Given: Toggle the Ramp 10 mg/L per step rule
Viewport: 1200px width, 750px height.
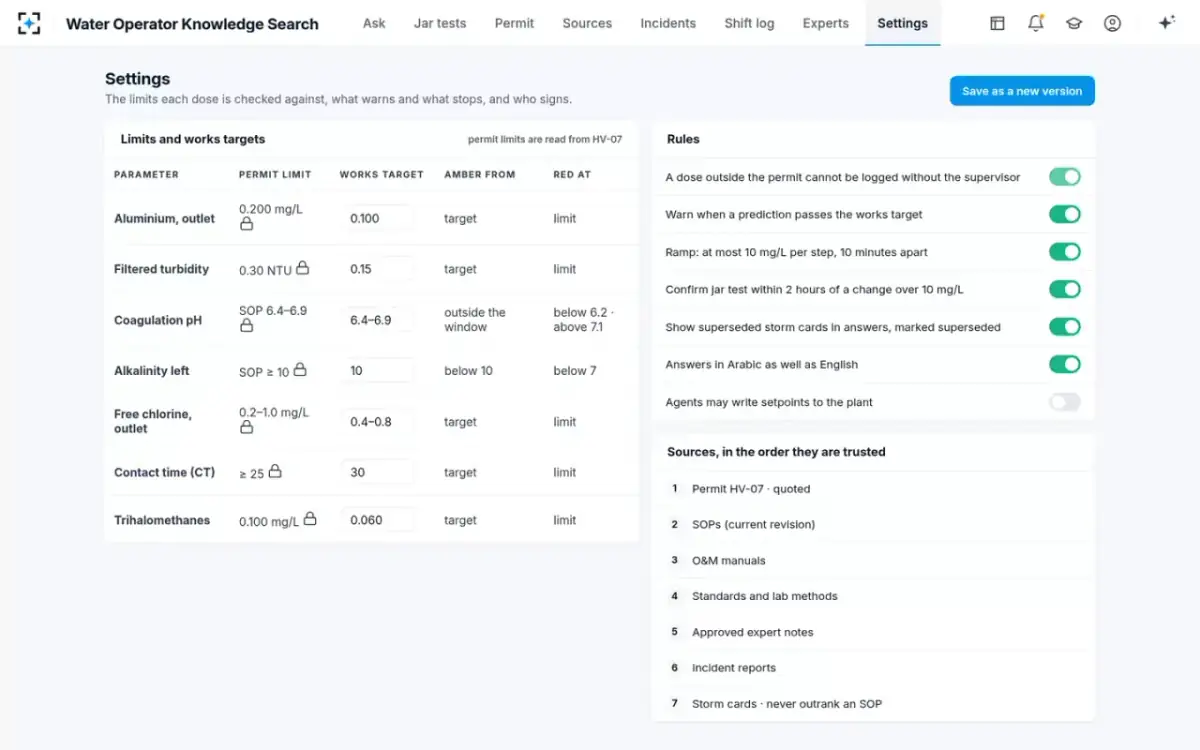Looking at the screenshot, I should coord(1065,252).
